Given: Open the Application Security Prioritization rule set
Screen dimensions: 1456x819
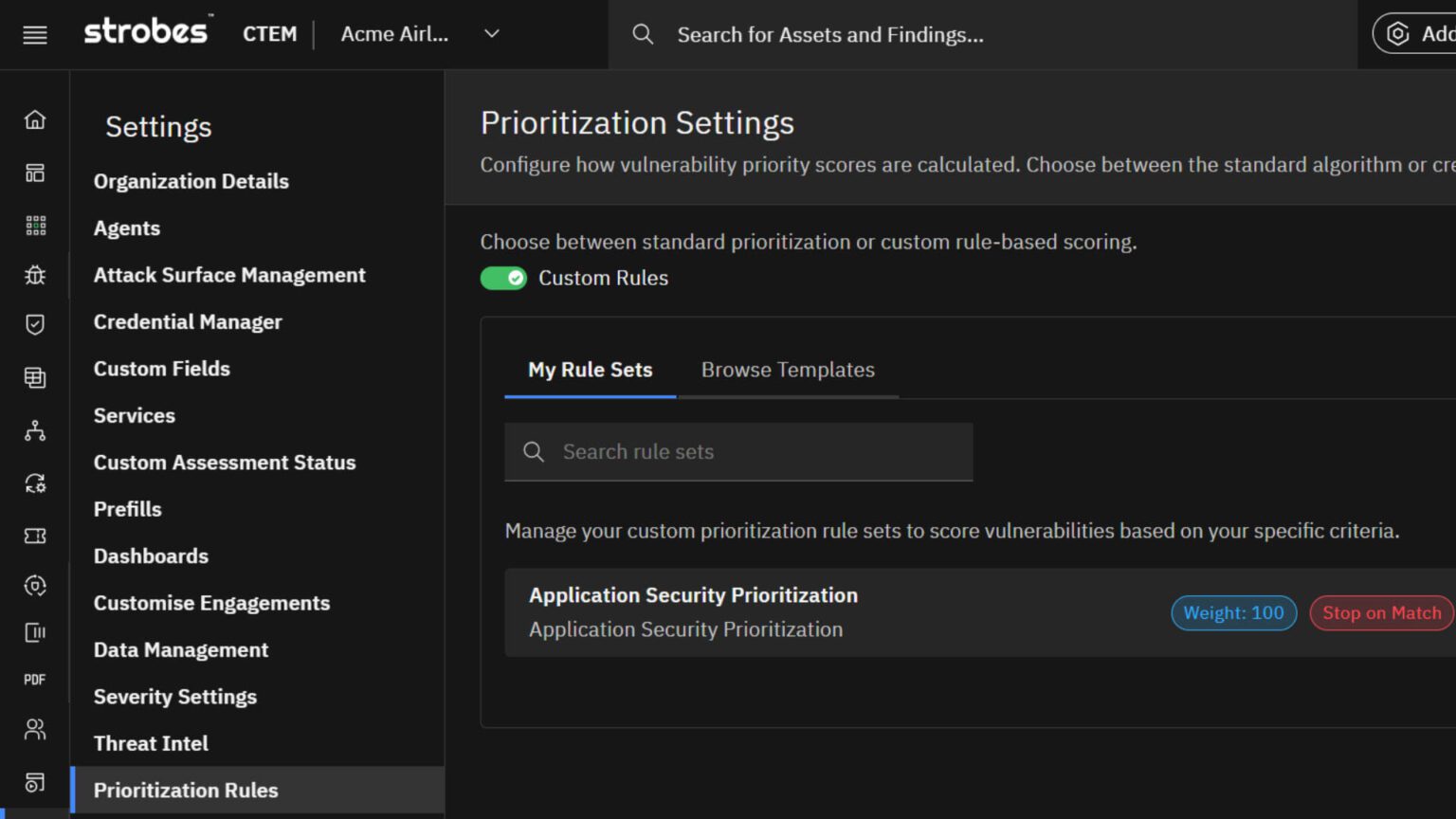Looking at the screenshot, I should point(693,595).
